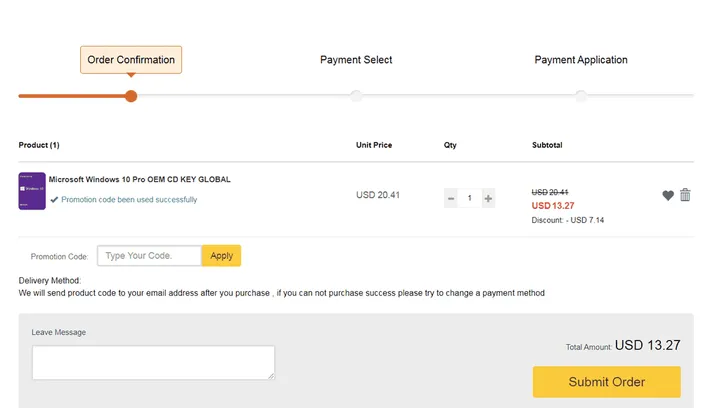Click the Total Amount USD 13.27 value
720x408 pixels.
pos(647,345)
